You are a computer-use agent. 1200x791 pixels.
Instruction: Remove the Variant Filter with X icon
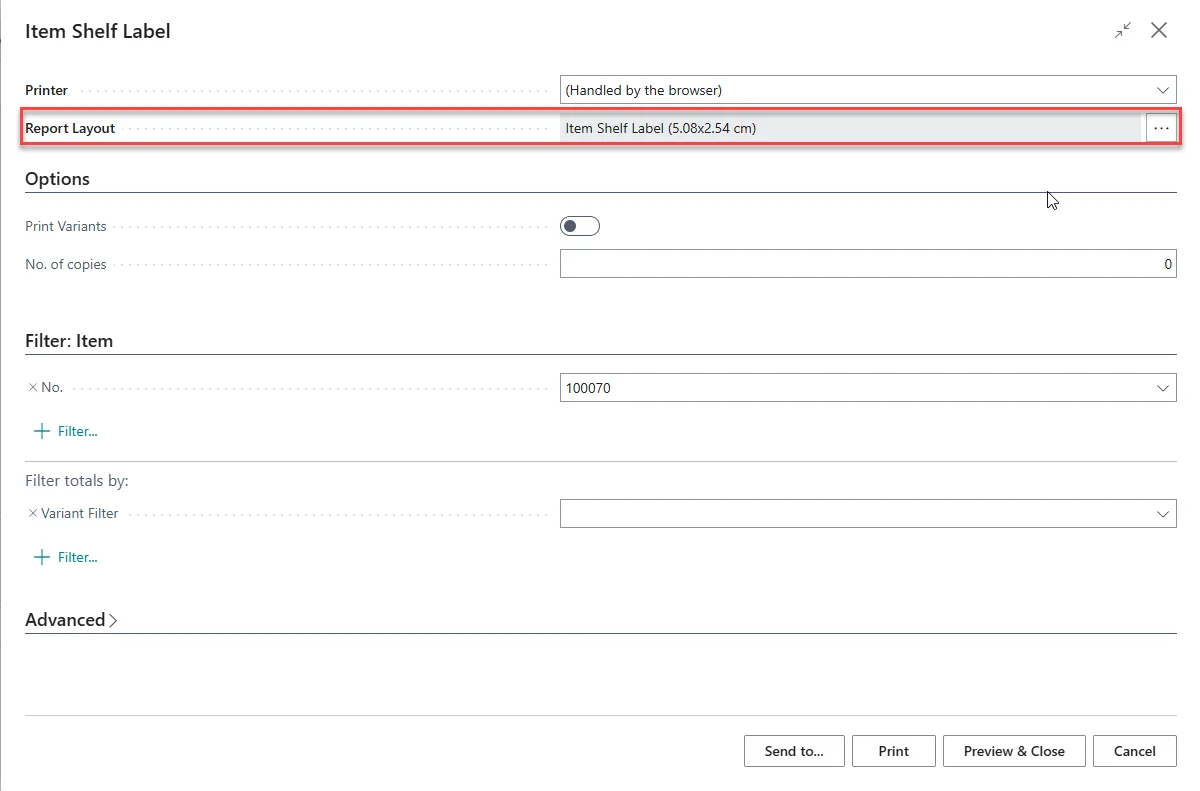pos(33,514)
